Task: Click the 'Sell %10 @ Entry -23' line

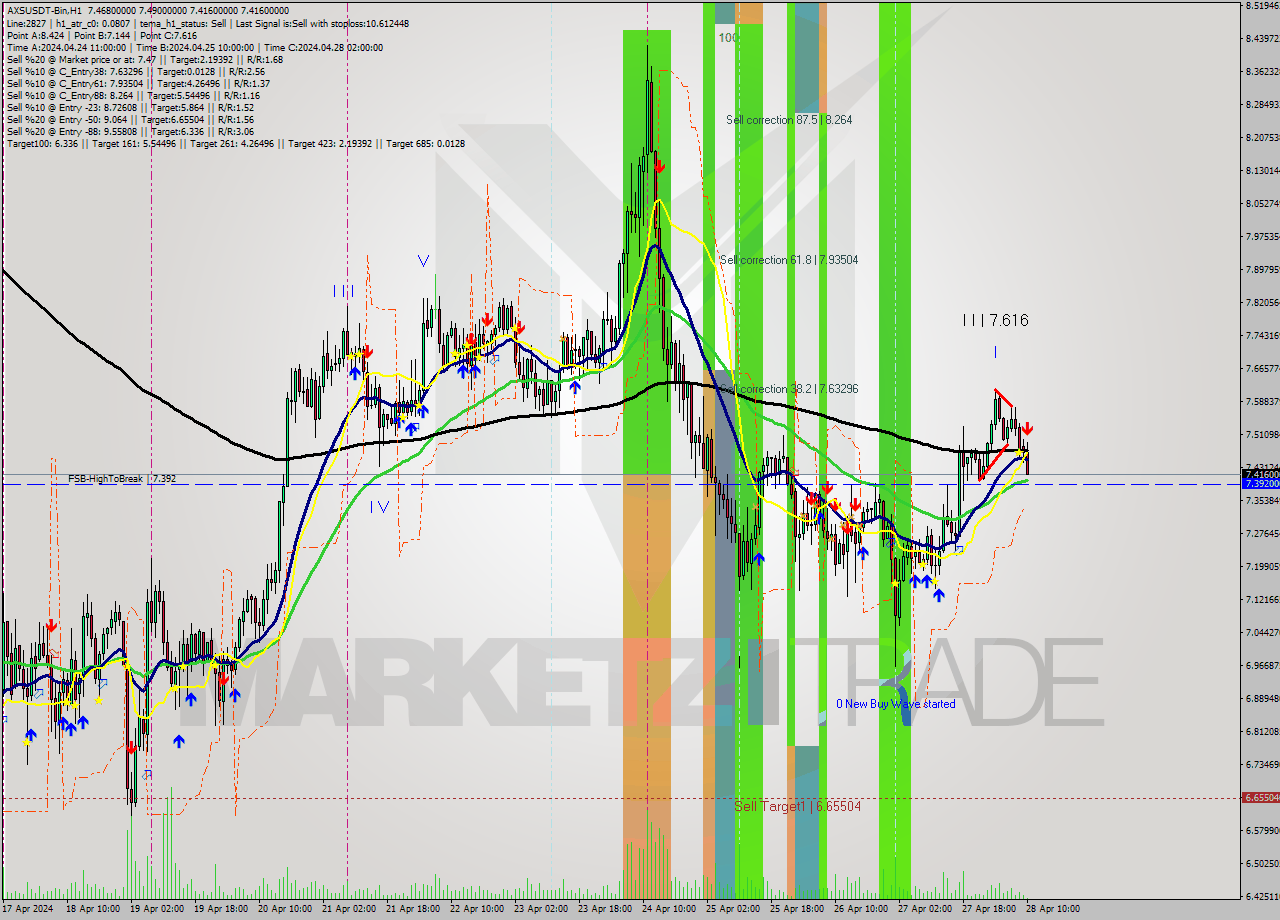Action: pyautogui.click(x=130, y=107)
